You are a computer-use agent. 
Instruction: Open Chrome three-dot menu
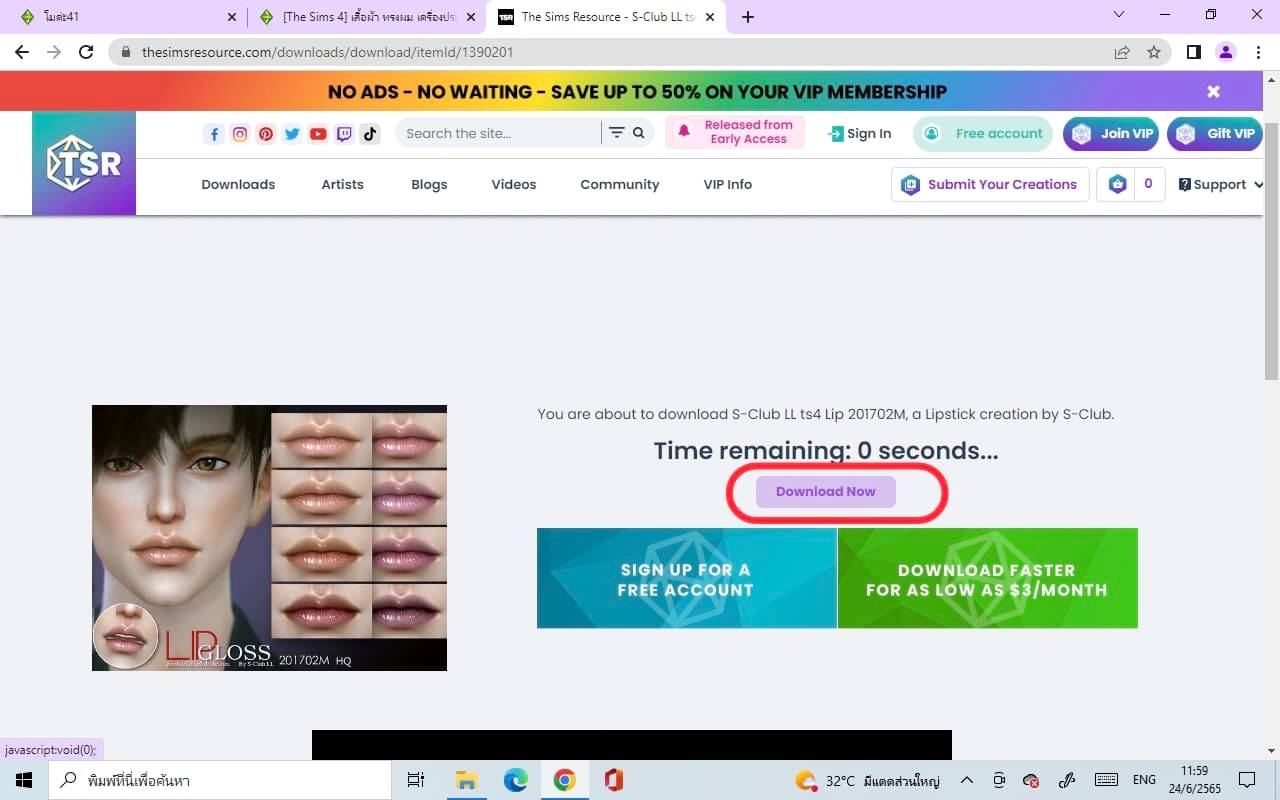tap(1257, 52)
